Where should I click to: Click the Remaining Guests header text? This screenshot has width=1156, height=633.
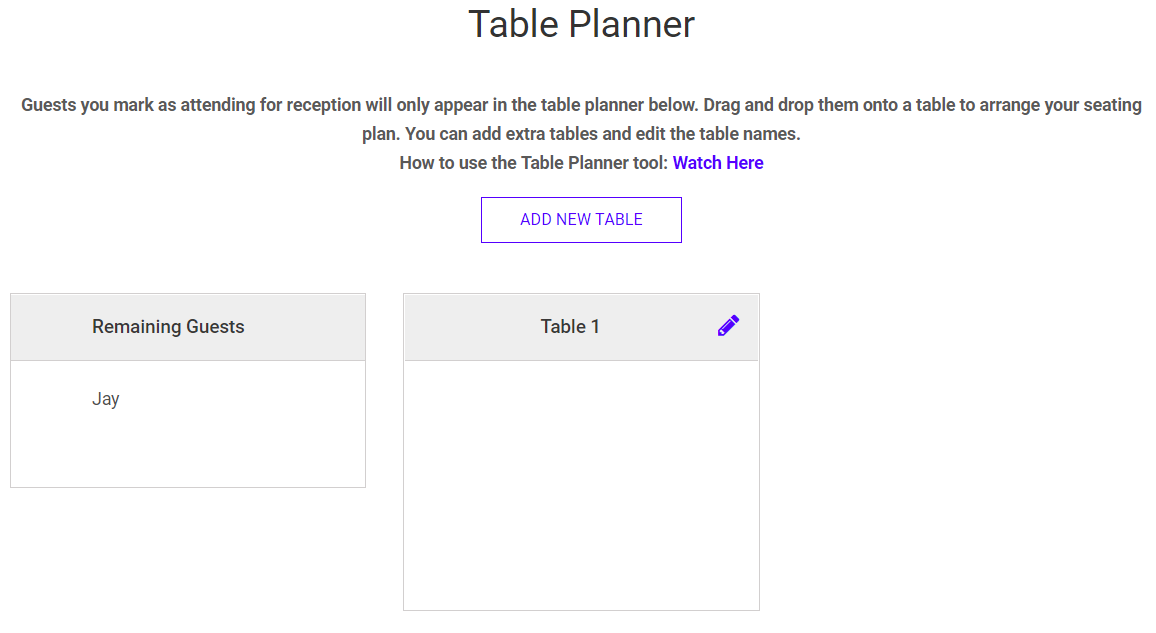(x=168, y=327)
